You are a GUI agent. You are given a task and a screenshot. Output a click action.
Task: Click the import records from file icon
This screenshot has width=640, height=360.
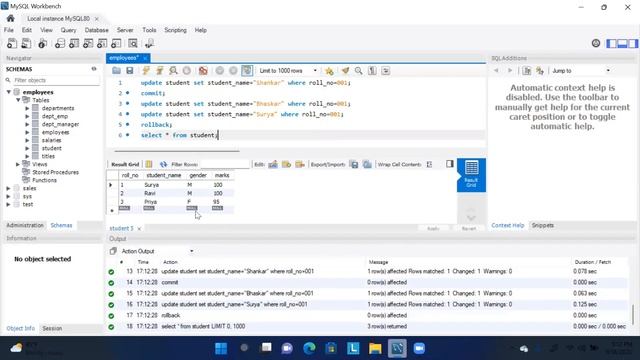(x=367, y=164)
